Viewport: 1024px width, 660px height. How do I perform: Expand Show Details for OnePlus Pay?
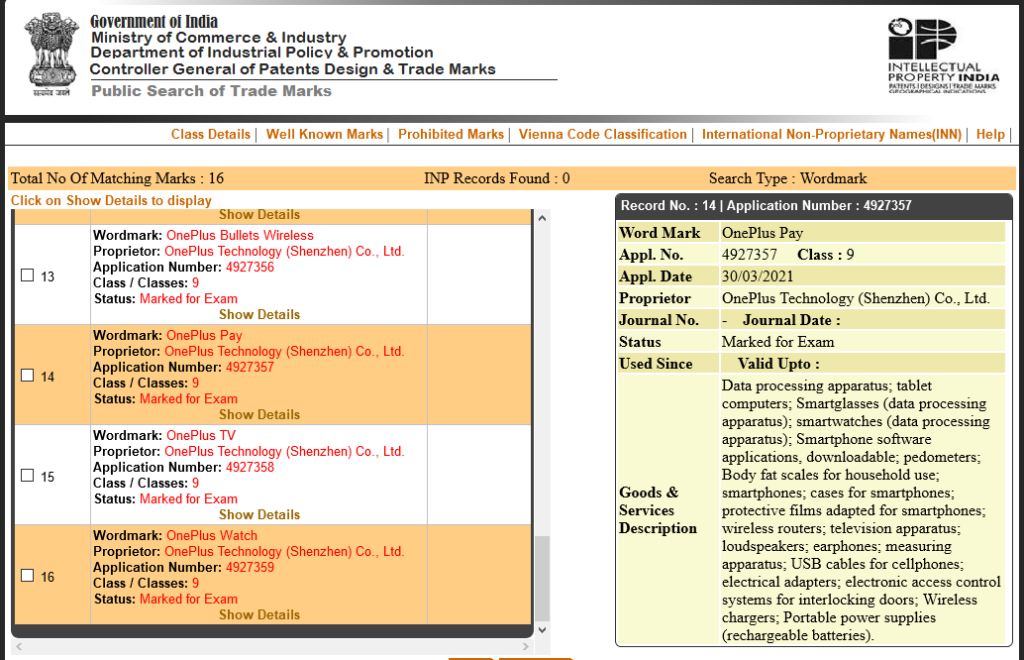[259, 414]
